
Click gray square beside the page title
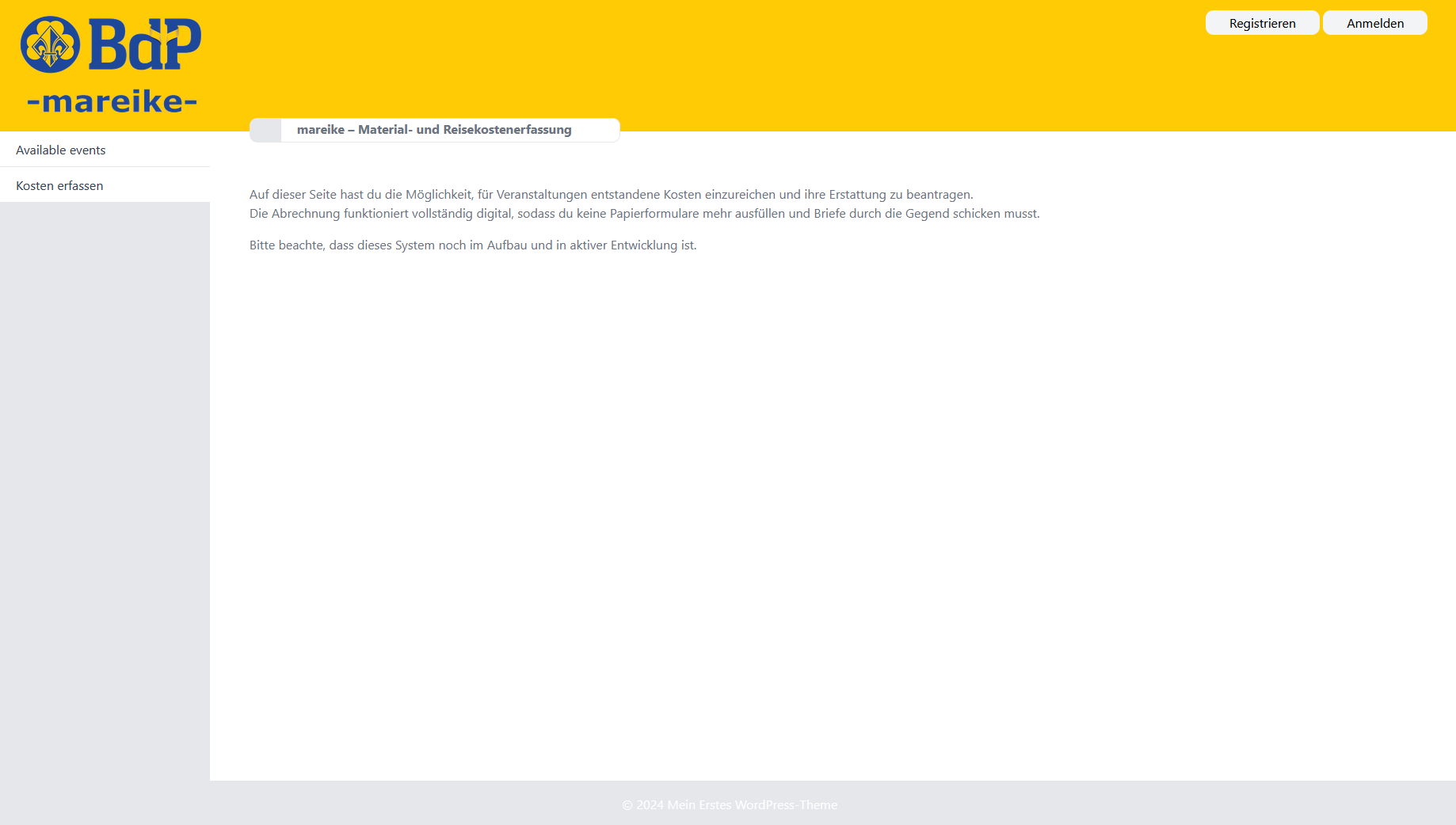[265, 130]
